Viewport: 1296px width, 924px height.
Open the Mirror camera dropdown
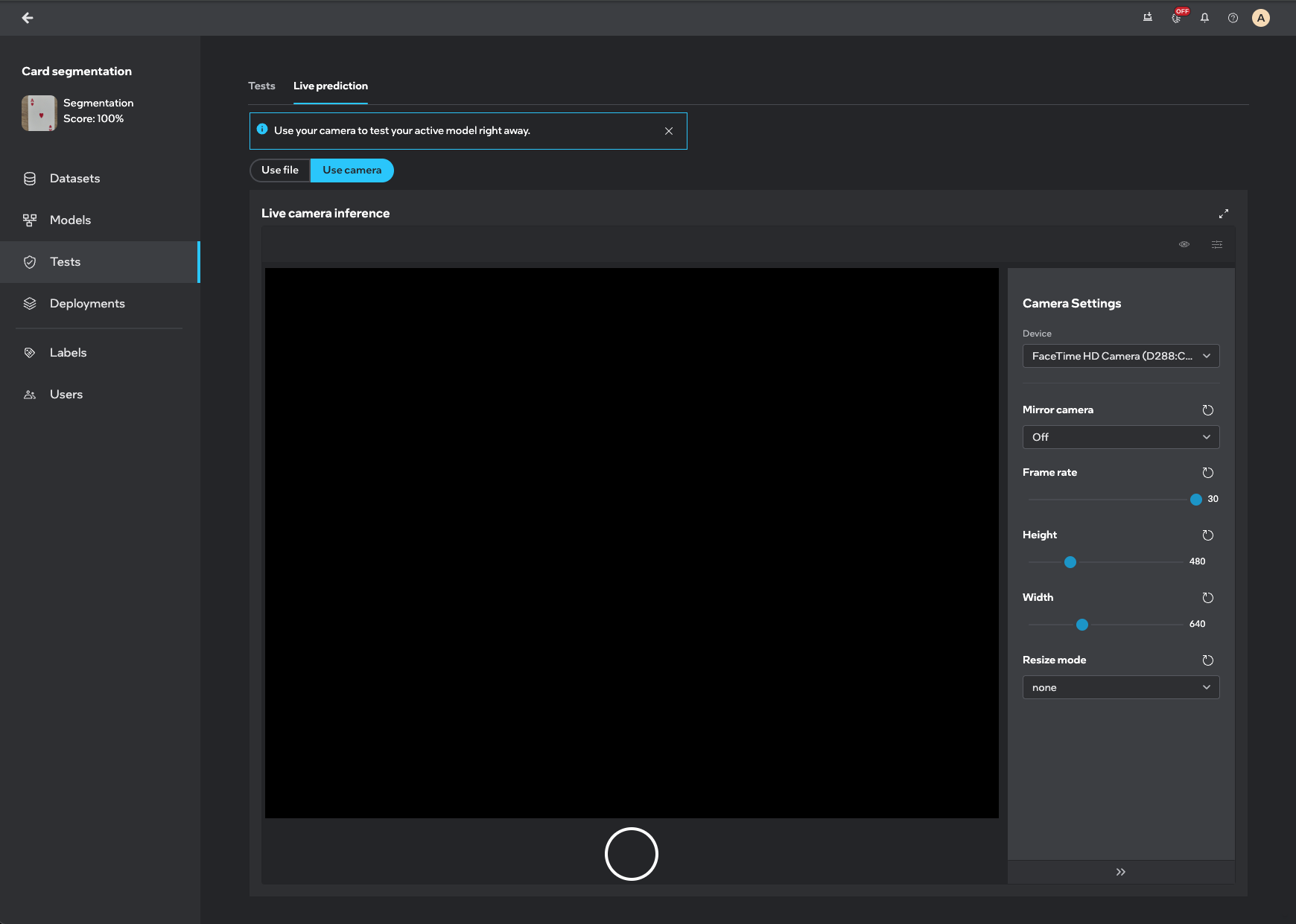point(1121,437)
